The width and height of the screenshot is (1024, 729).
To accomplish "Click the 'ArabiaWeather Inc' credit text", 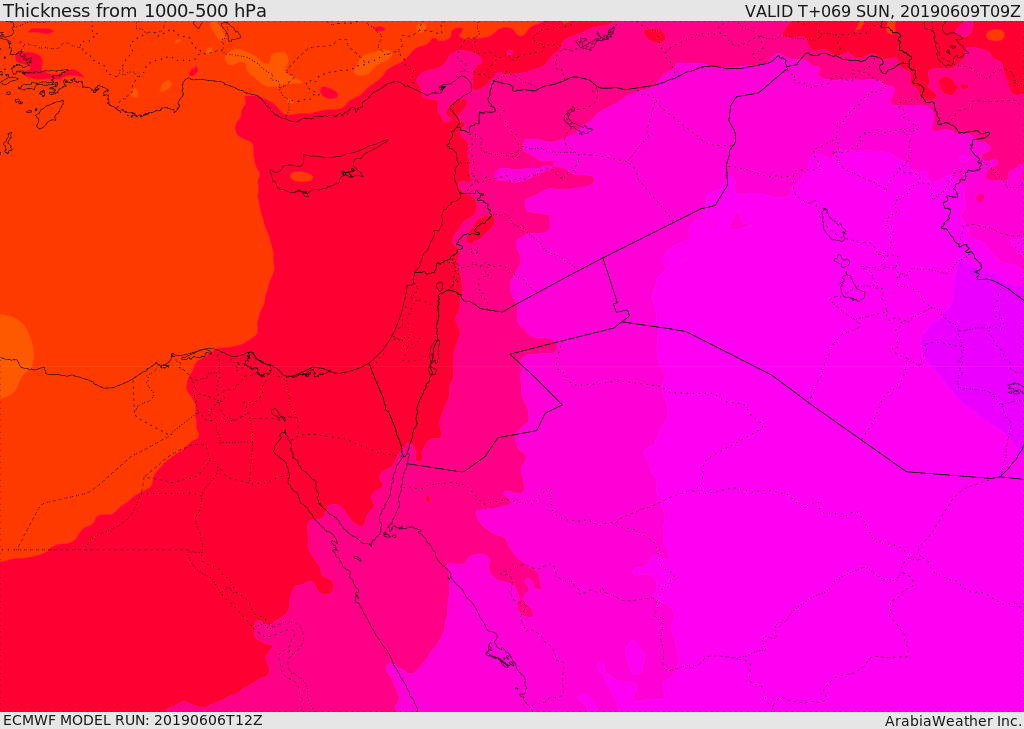I will tap(952, 721).
